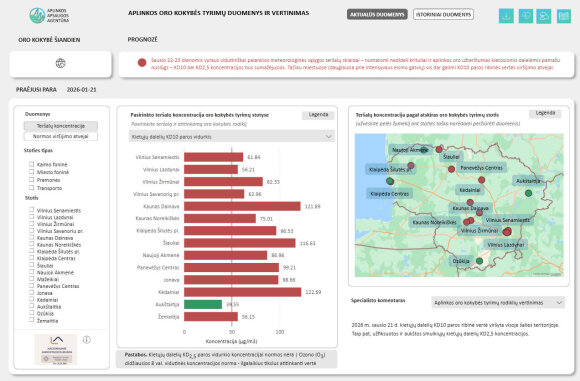Click the Žemaitija bar in chart
Screen dimensions: 580x381
click(x=211, y=317)
